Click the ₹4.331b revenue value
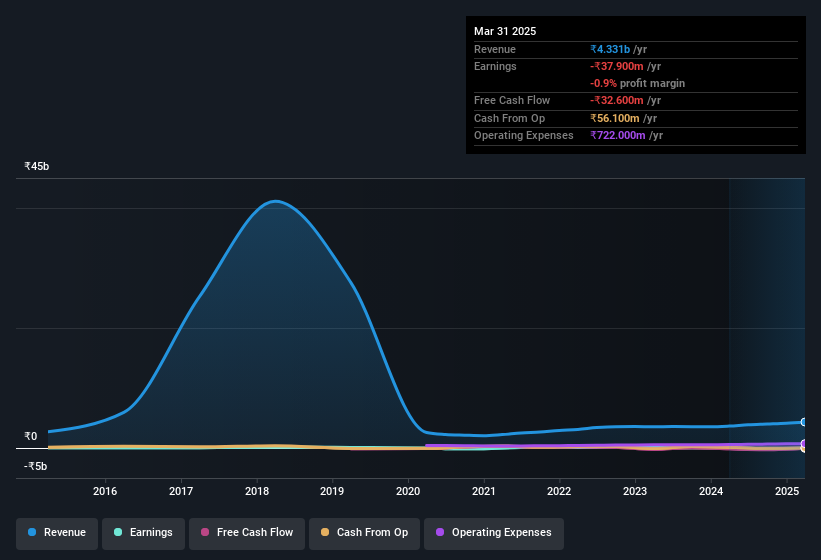This screenshot has width=821, height=560. pyautogui.click(x=610, y=49)
